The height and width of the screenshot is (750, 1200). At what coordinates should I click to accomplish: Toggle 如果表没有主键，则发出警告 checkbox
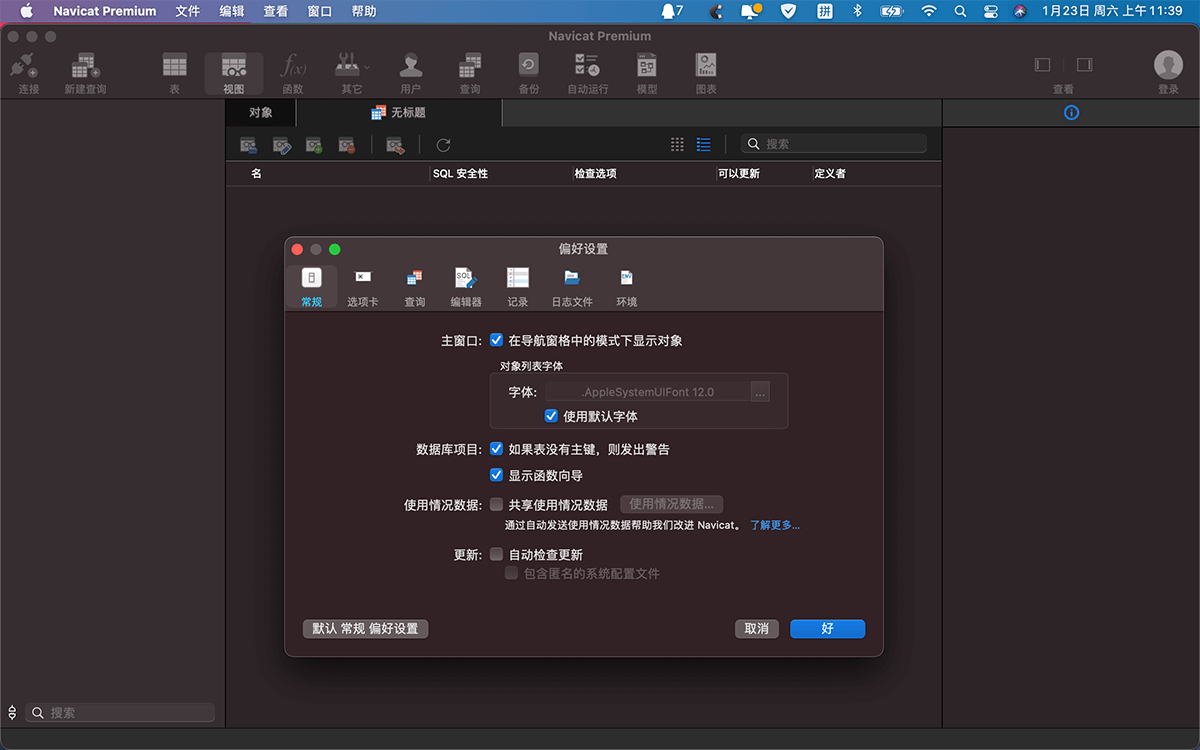[x=496, y=450]
